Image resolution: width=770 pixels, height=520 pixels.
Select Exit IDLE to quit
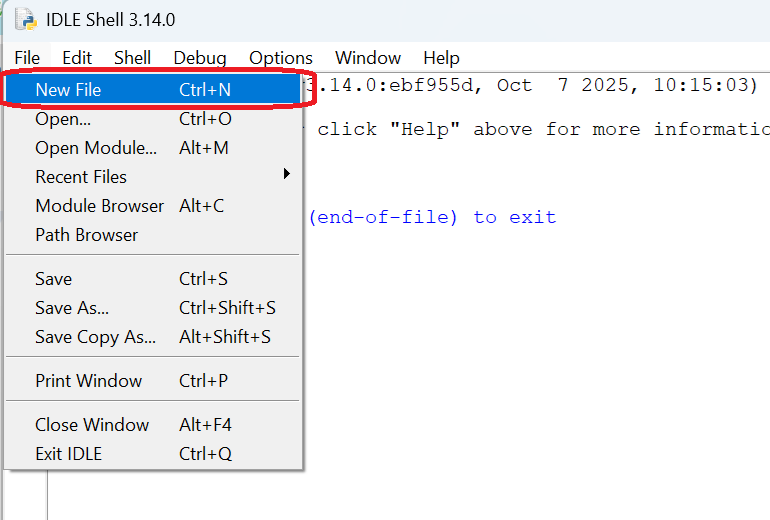68,454
